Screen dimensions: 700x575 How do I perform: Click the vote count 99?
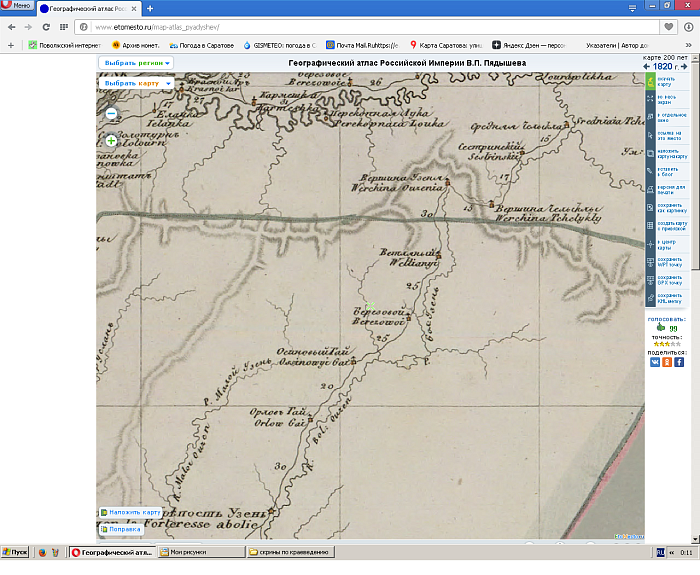pos(673,328)
